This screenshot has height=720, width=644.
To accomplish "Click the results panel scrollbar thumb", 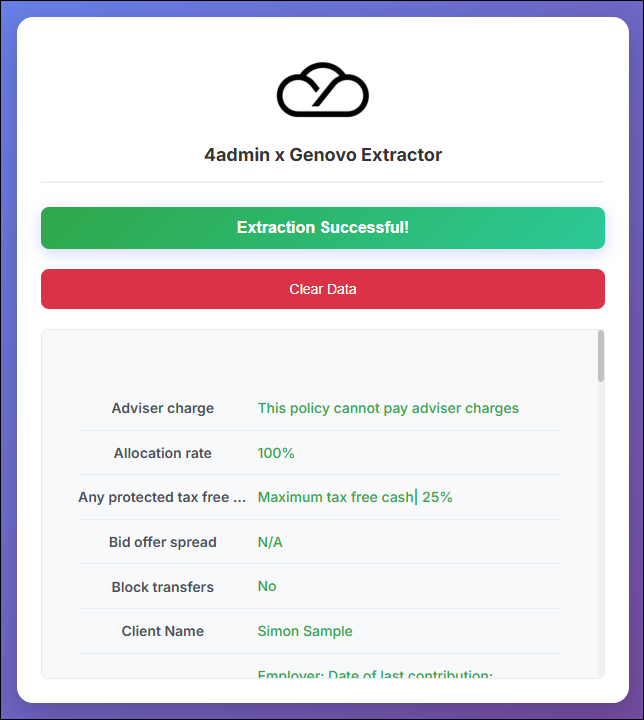I will (x=600, y=356).
